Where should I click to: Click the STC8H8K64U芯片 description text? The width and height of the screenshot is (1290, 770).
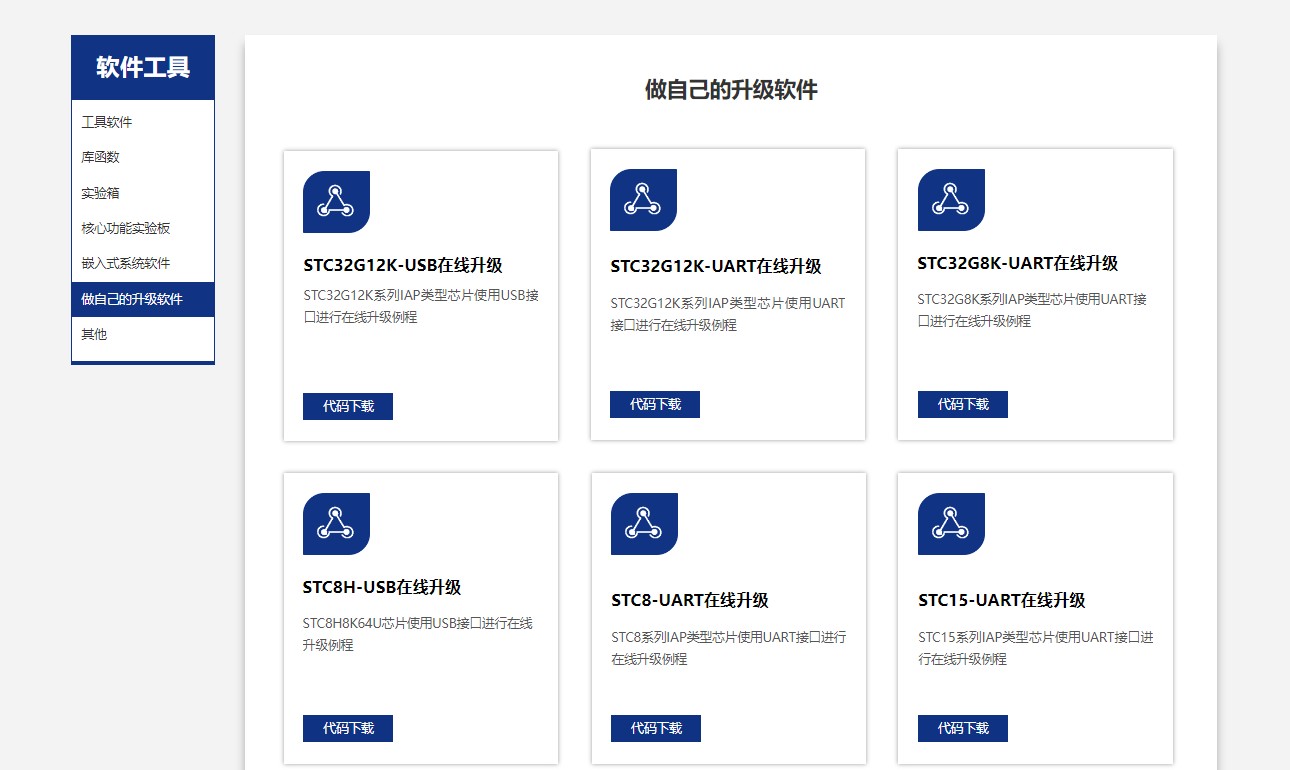[418, 634]
